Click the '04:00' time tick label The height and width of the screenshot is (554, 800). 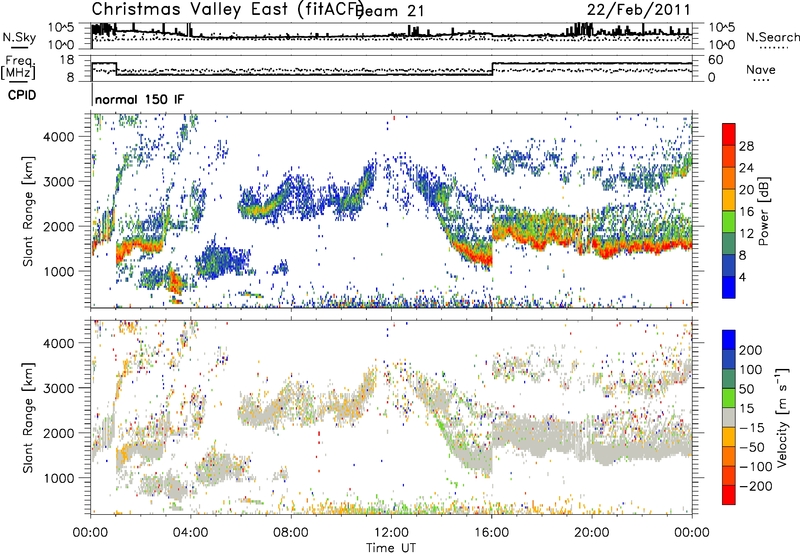[190, 533]
